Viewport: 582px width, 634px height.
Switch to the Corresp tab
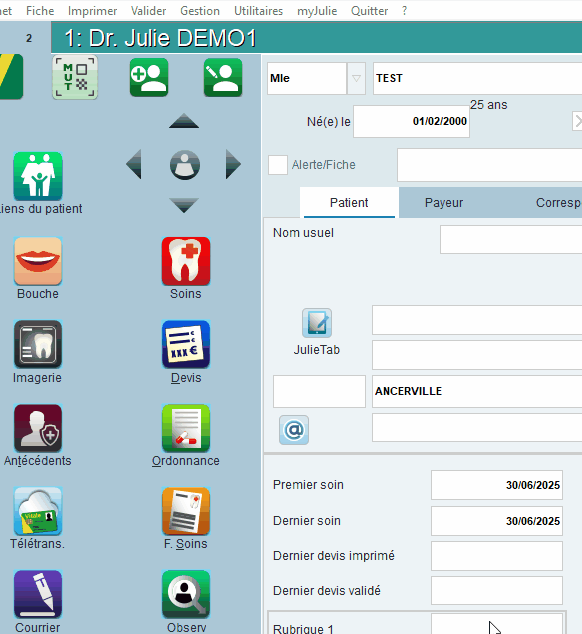click(558, 203)
